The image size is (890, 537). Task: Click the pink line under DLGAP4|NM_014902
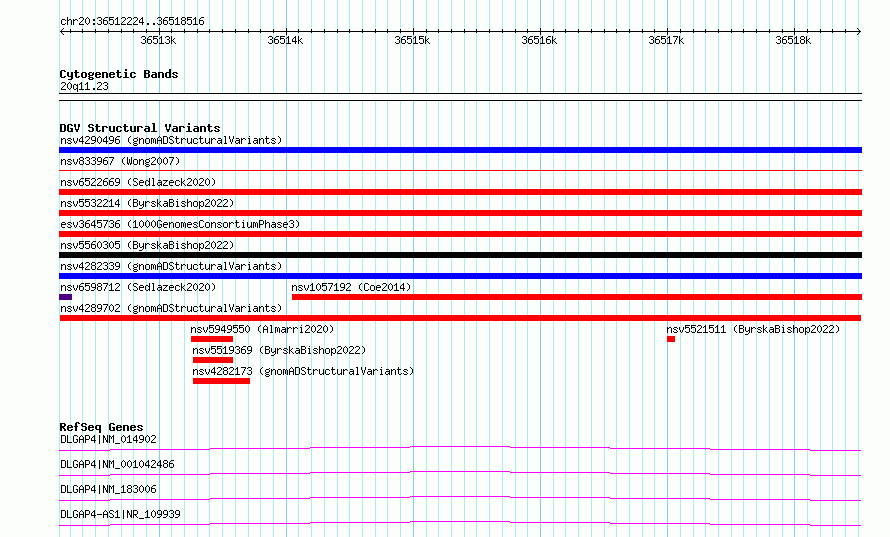460,448
